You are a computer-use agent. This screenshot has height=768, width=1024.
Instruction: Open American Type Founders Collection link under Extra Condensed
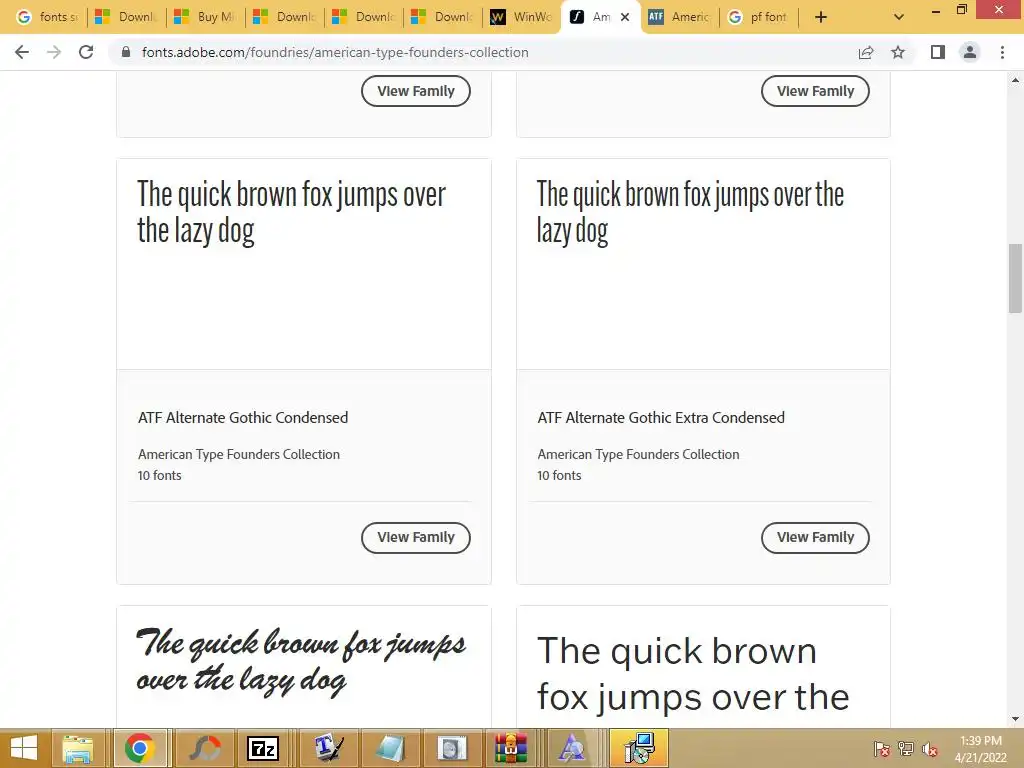coord(638,454)
